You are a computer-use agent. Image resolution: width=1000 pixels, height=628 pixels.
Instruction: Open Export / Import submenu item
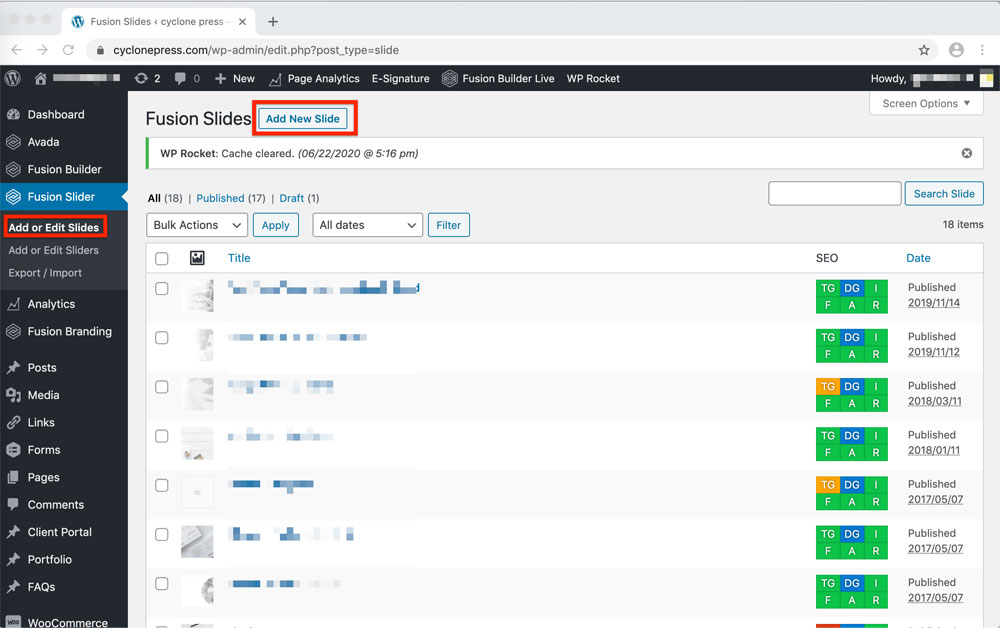45,273
